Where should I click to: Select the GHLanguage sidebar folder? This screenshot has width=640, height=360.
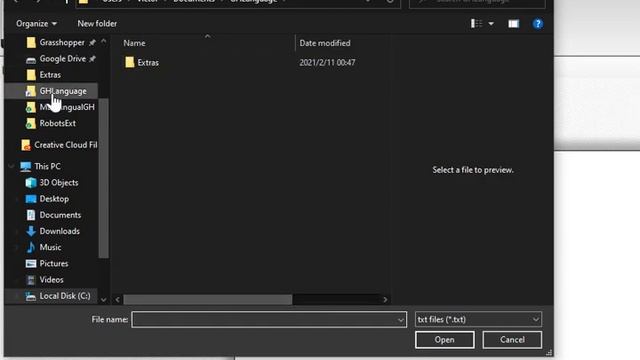click(x=63, y=91)
